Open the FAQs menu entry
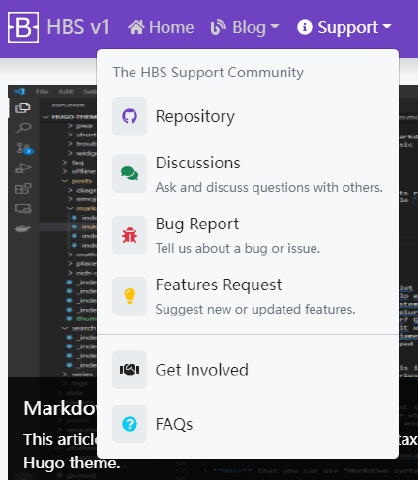 pyautogui.click(x=248, y=424)
